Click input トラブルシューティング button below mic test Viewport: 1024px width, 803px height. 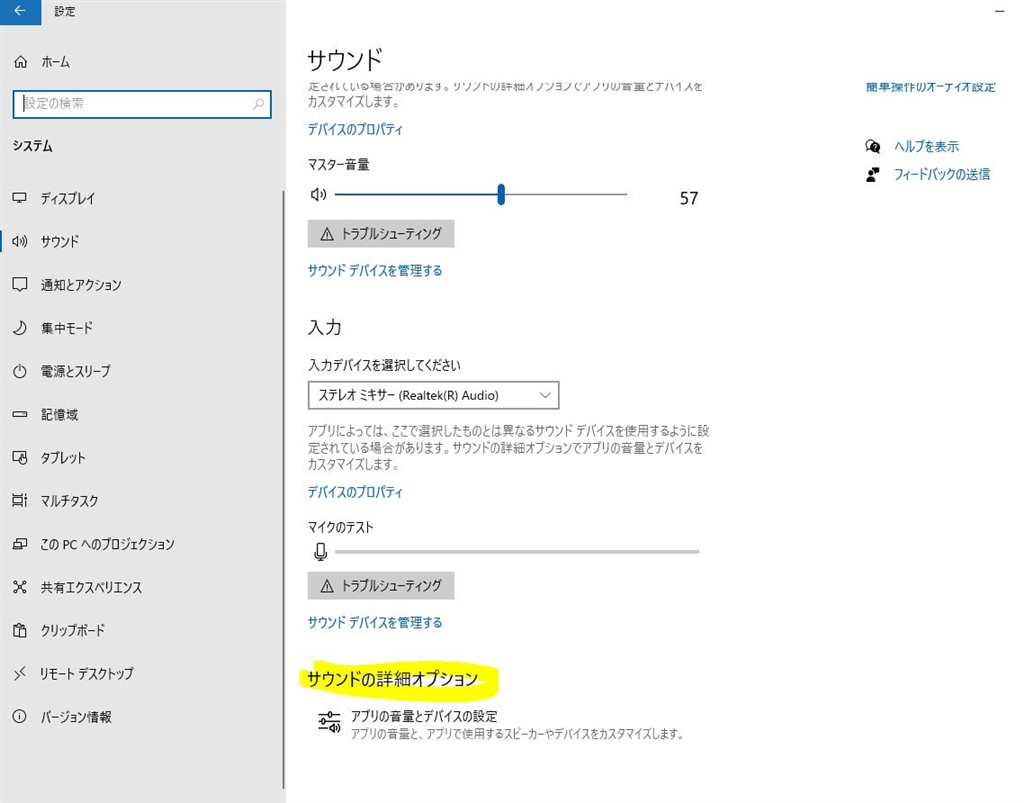[x=381, y=586]
